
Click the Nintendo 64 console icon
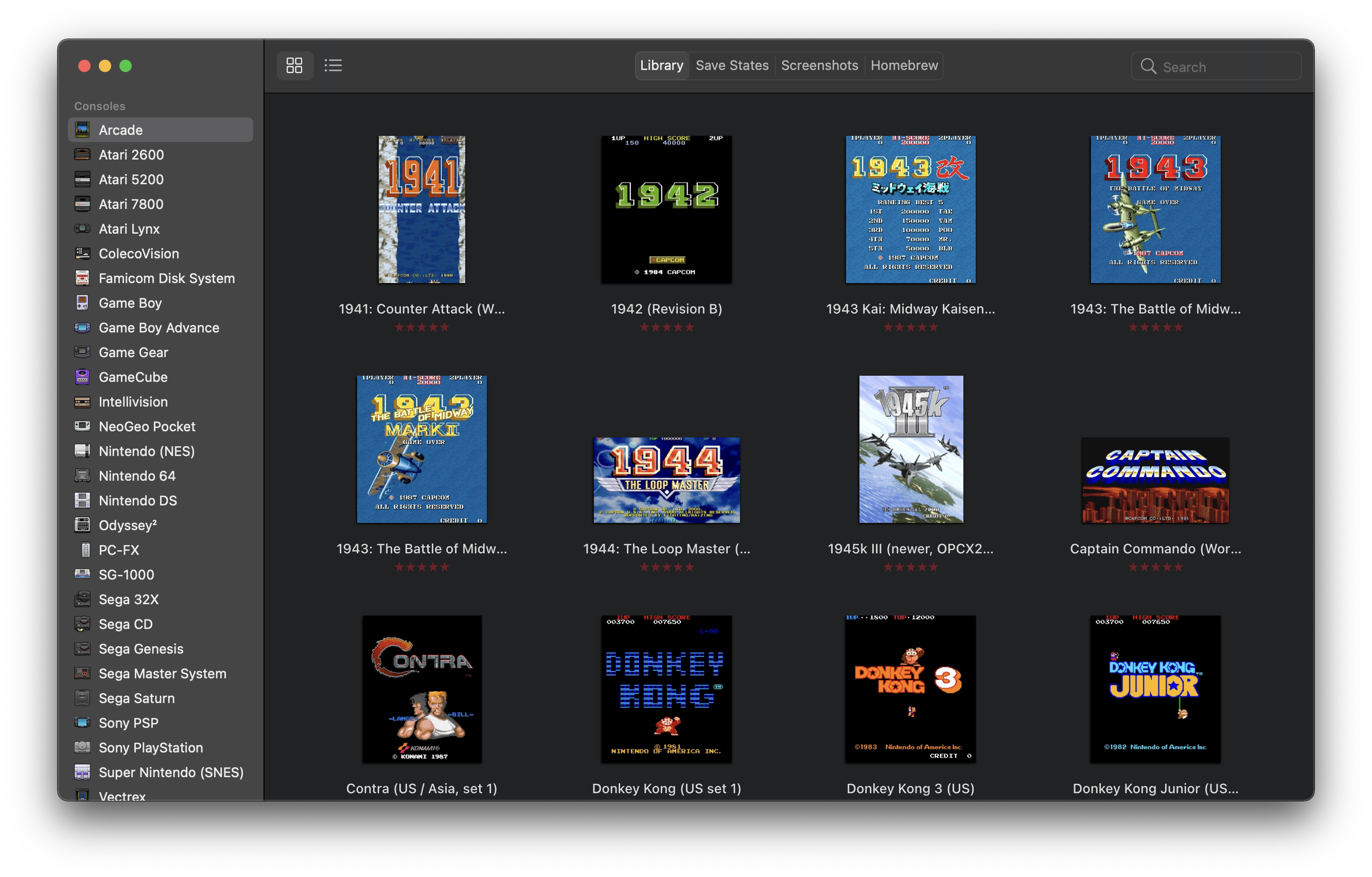click(x=82, y=476)
